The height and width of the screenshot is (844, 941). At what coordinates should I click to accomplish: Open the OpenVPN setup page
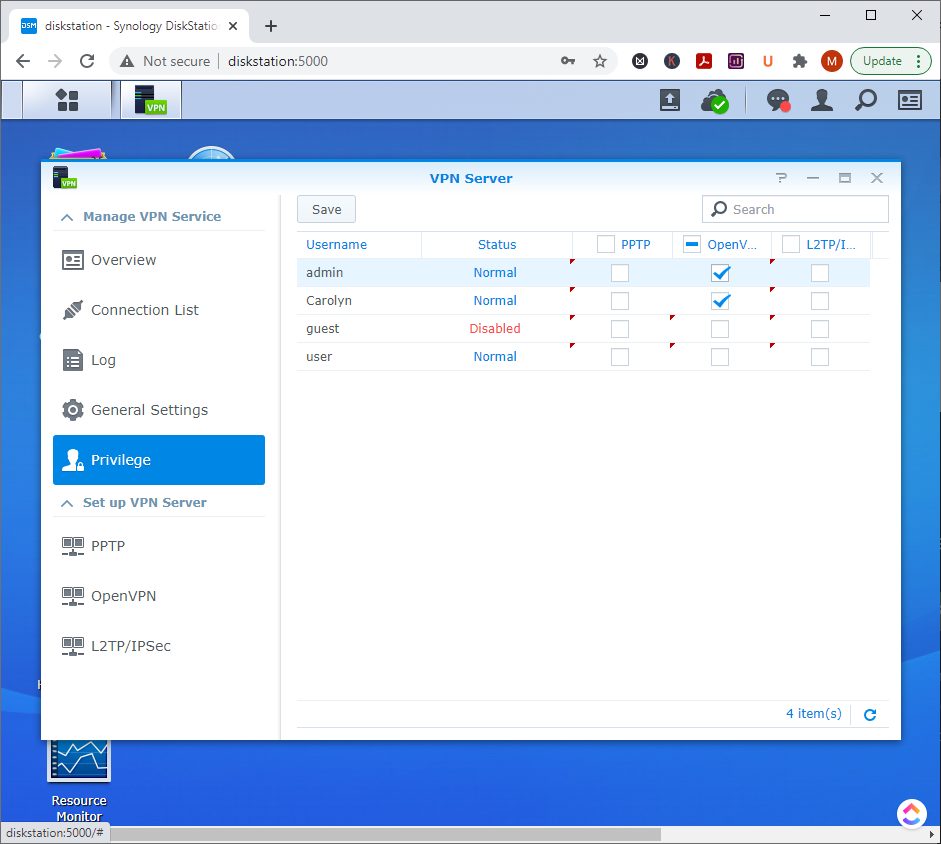[158, 596]
